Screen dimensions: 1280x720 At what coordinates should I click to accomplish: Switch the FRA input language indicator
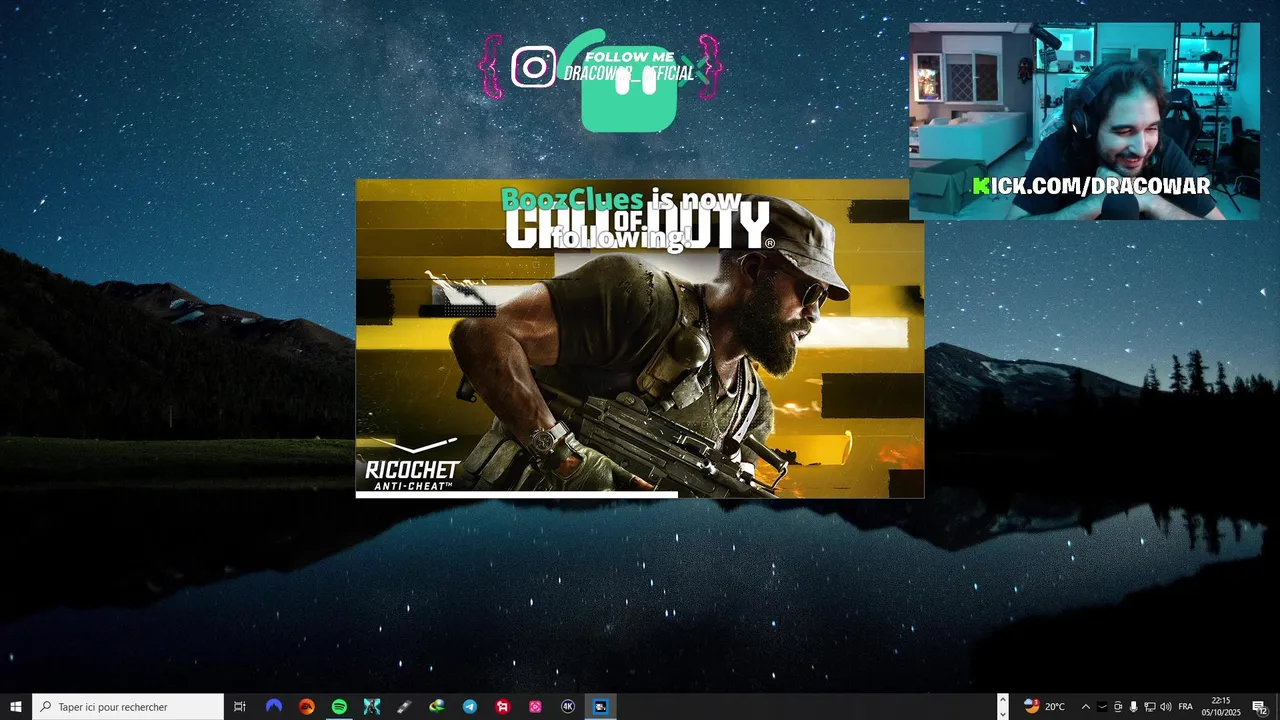click(x=1186, y=706)
